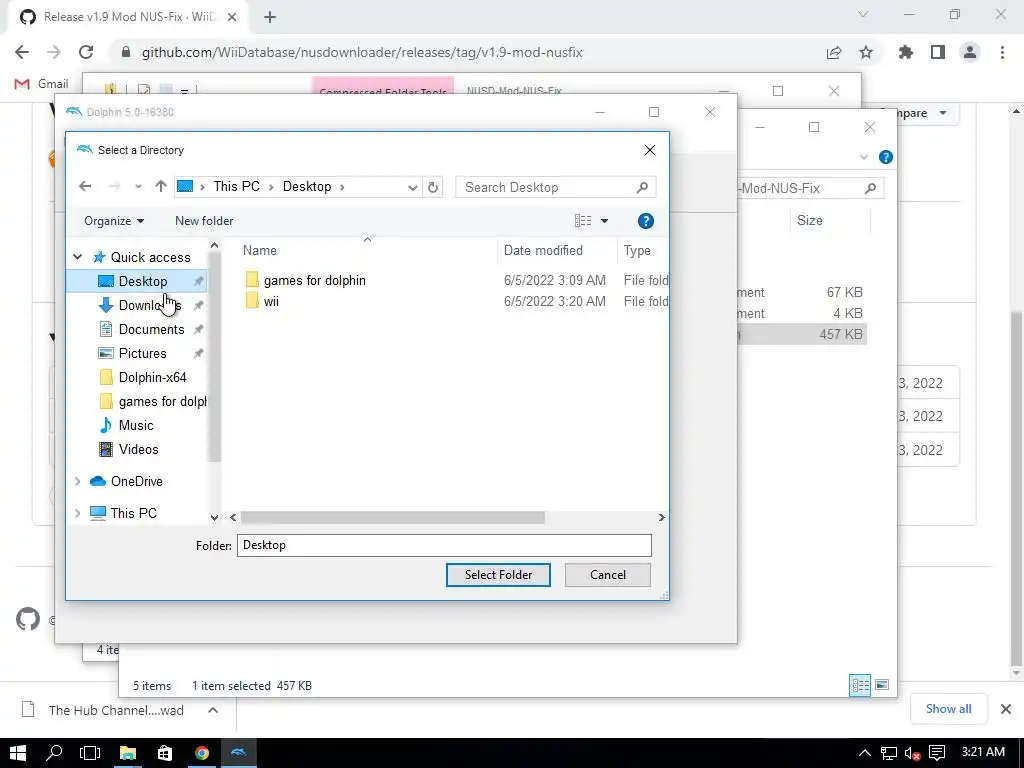Cancel the directory selection
Viewport: 1024px width, 768px height.
[607, 575]
